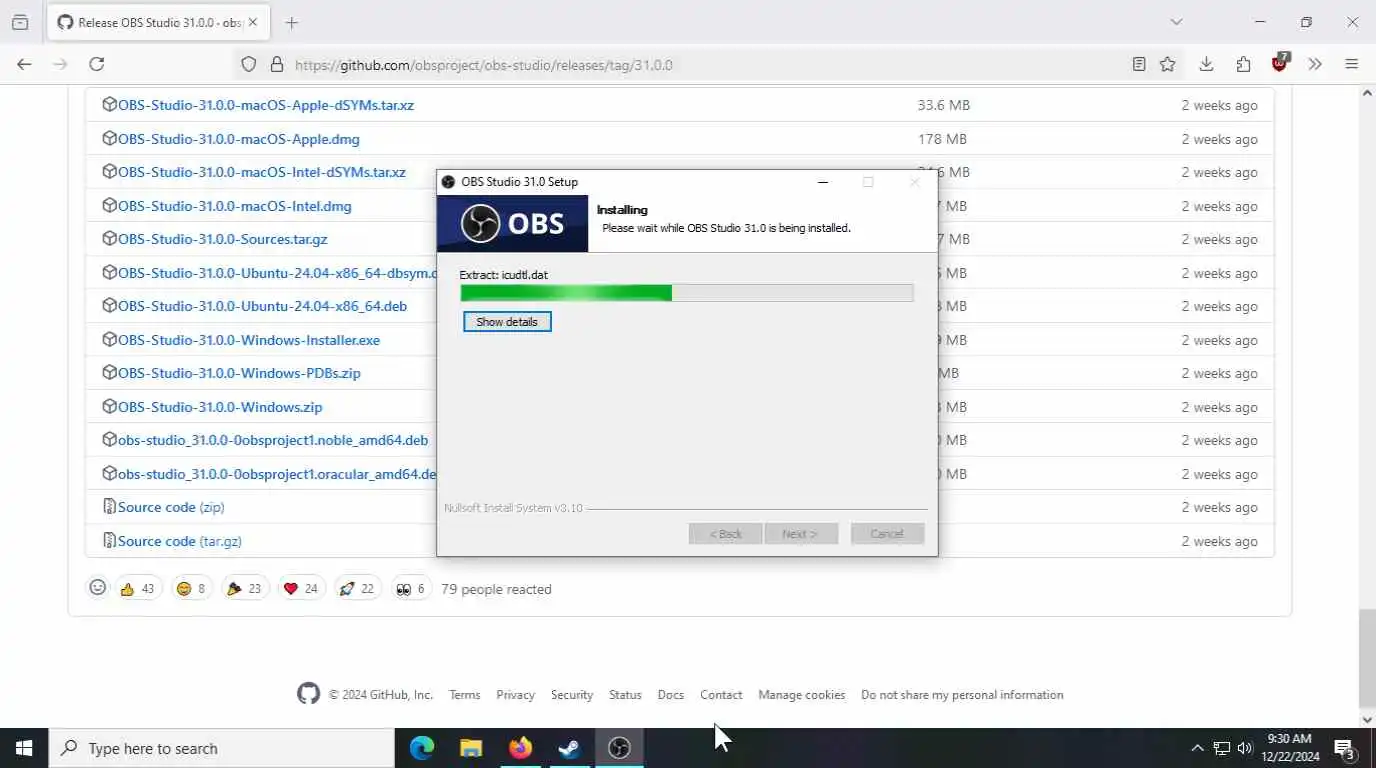The width and height of the screenshot is (1376, 768).
Task: Toggle rocket reaction with 22
Action: coord(357,589)
